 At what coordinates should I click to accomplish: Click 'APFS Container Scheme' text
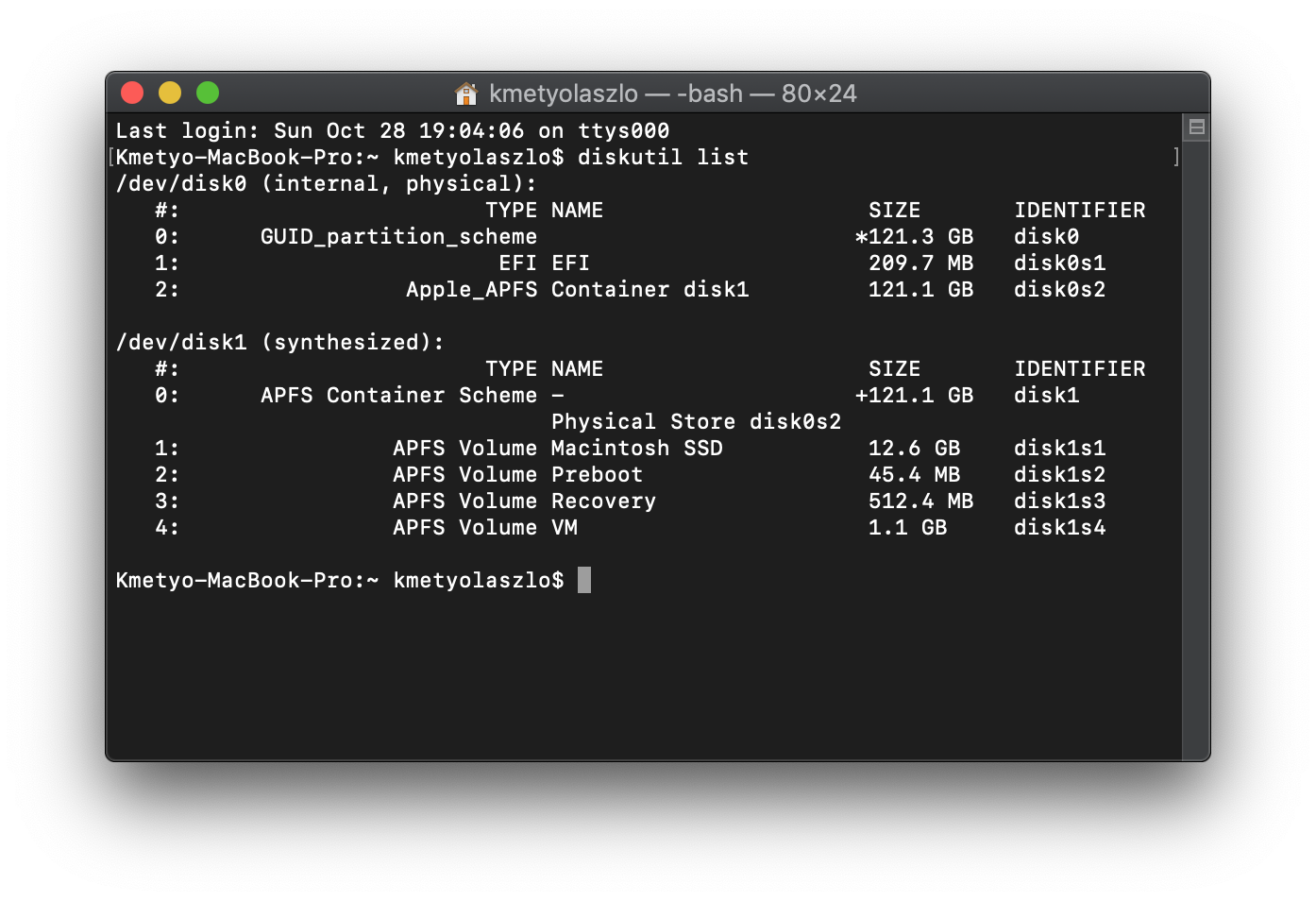398,396
